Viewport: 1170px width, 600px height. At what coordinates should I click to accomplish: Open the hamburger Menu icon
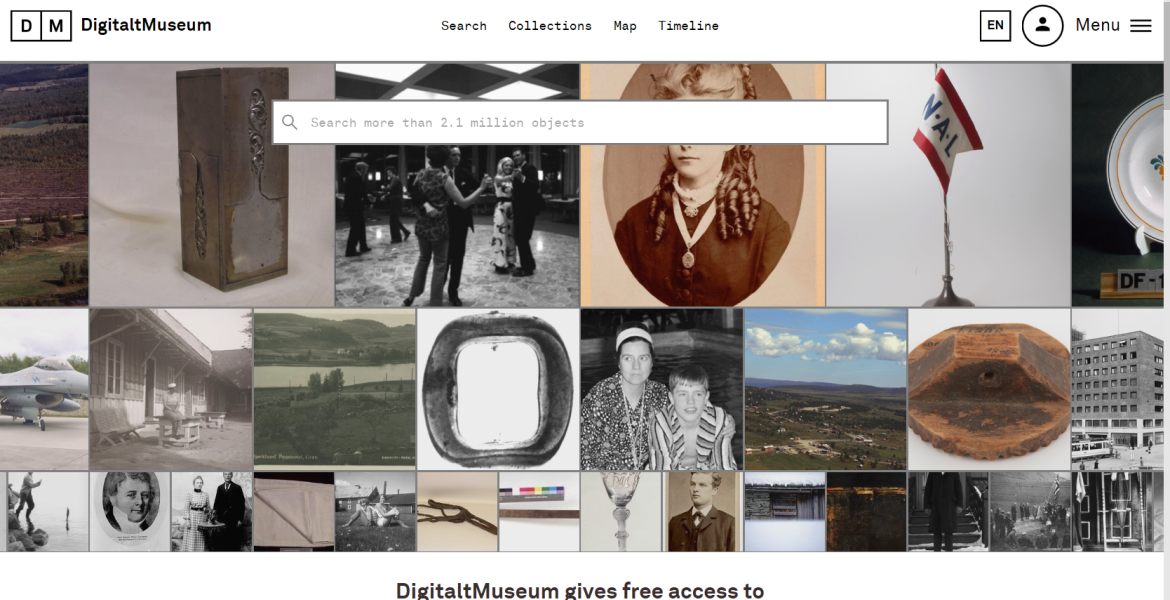tap(1140, 26)
